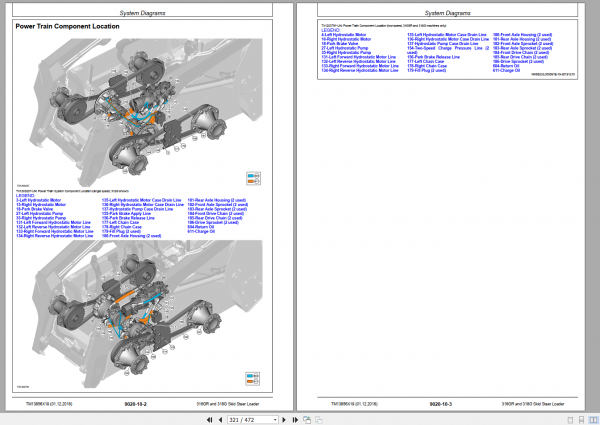The height and width of the screenshot is (425, 600).
Task: Switch to continuous scrolling page view
Action: [581, 420]
